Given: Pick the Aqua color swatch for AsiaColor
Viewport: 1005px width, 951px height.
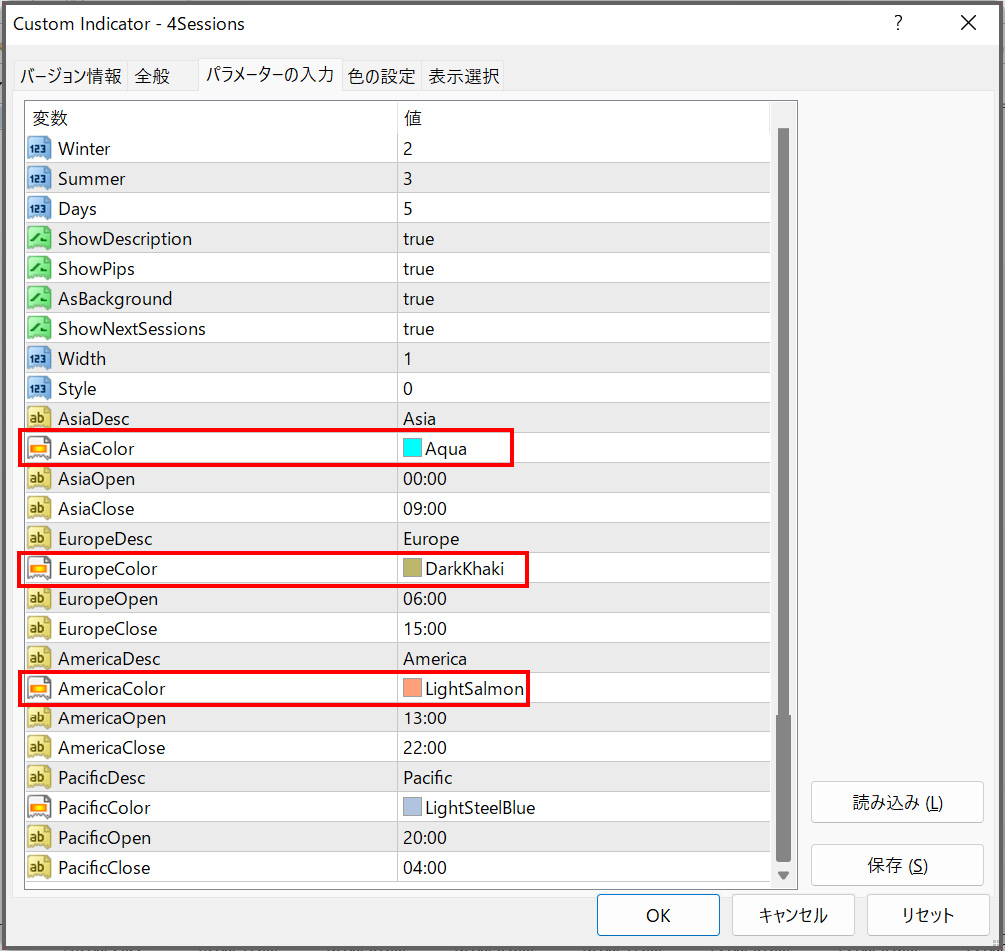Looking at the screenshot, I should [x=412, y=448].
